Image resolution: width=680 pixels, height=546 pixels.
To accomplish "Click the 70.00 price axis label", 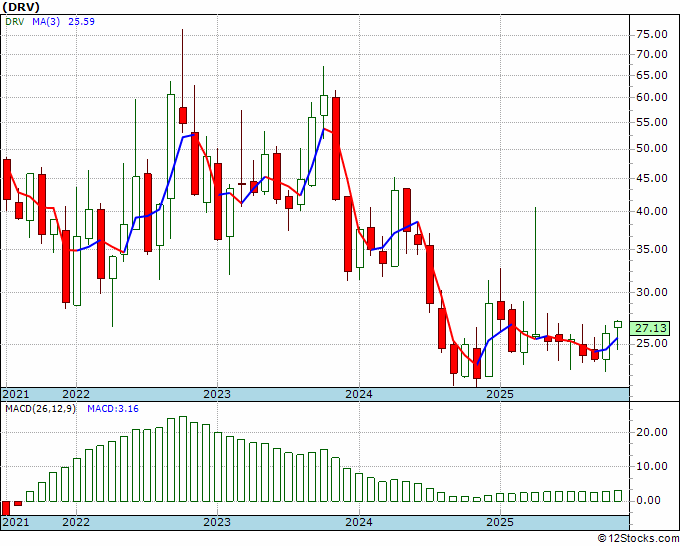I will coord(652,54).
